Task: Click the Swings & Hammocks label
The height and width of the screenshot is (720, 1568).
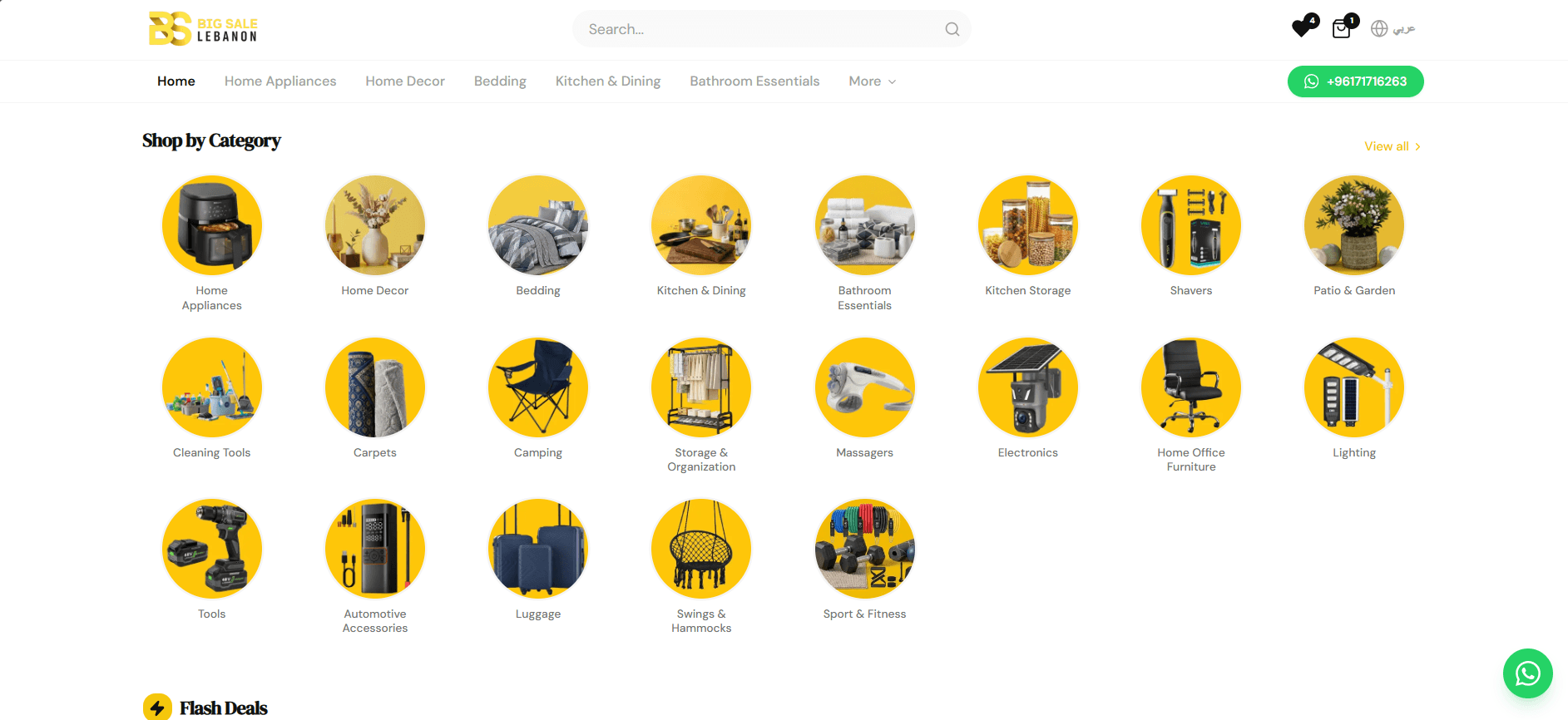Action: coord(701,621)
